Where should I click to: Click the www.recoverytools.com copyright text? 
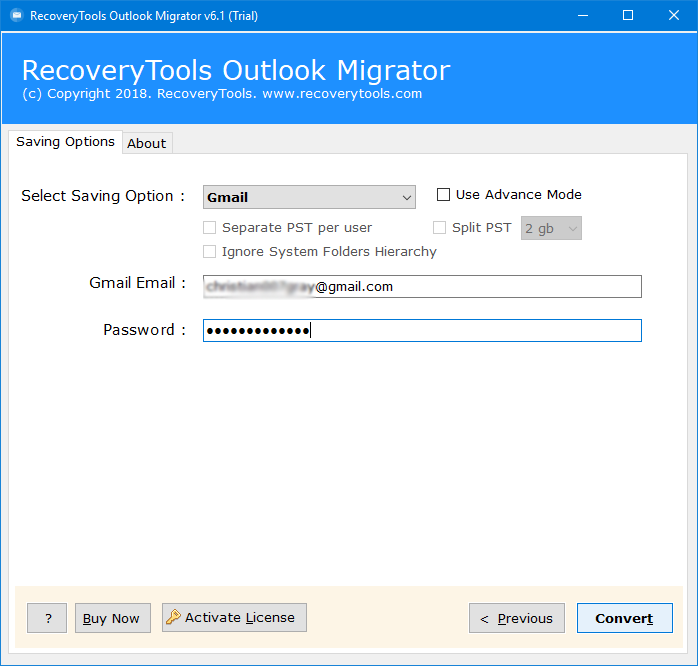[342, 94]
